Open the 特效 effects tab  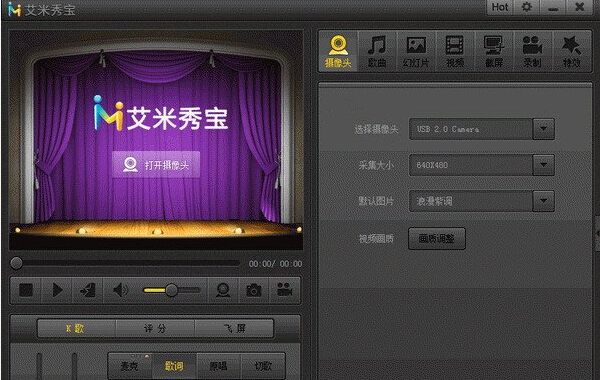click(572, 51)
